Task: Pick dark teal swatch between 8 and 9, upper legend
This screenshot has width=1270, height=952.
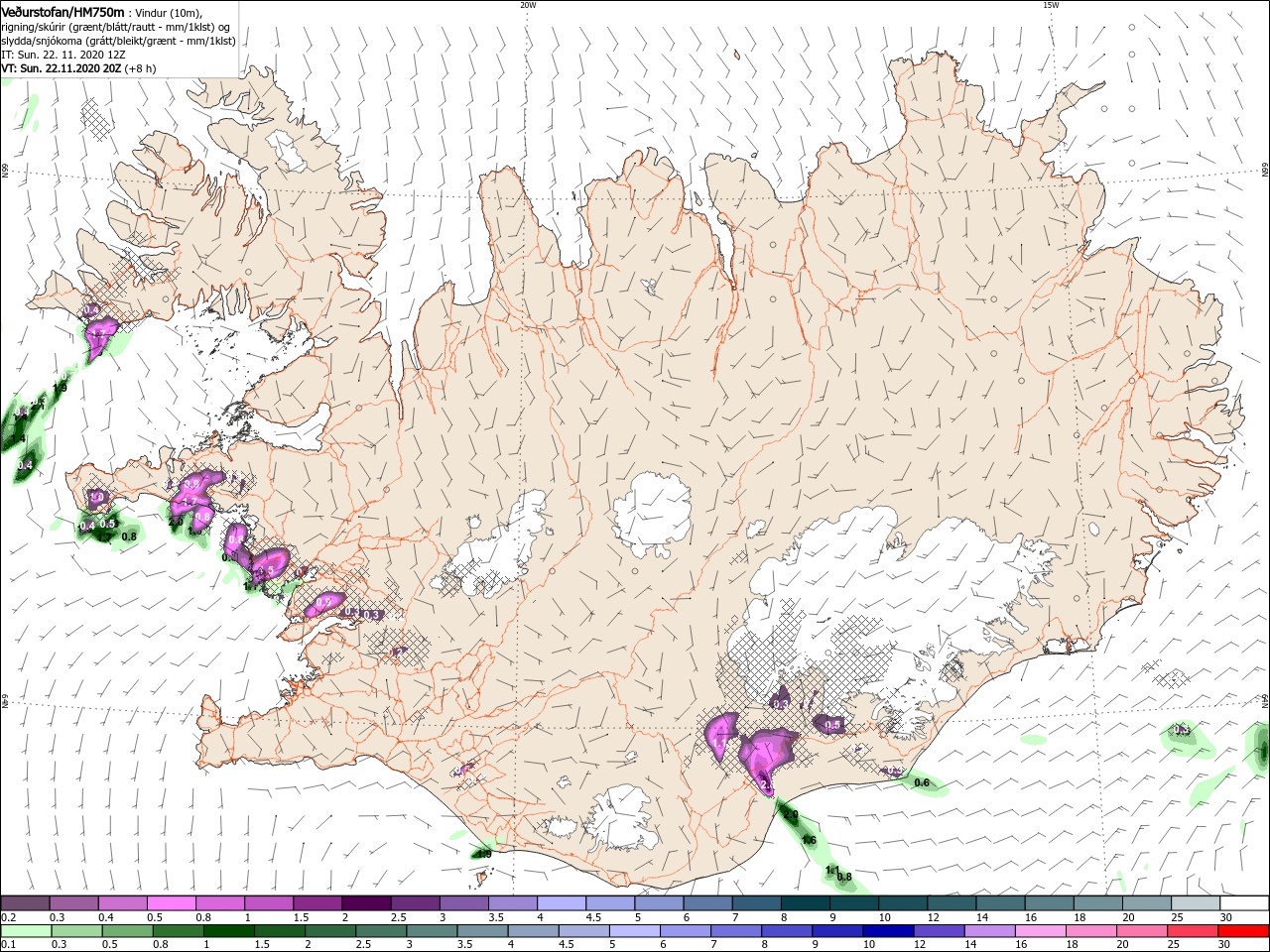Action: 805,903
